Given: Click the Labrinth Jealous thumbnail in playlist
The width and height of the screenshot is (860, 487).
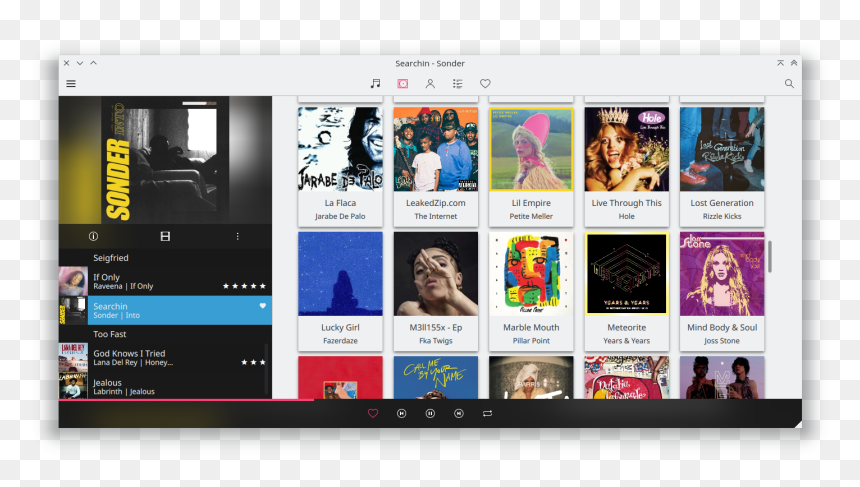Looking at the screenshot, I should coord(73,386).
